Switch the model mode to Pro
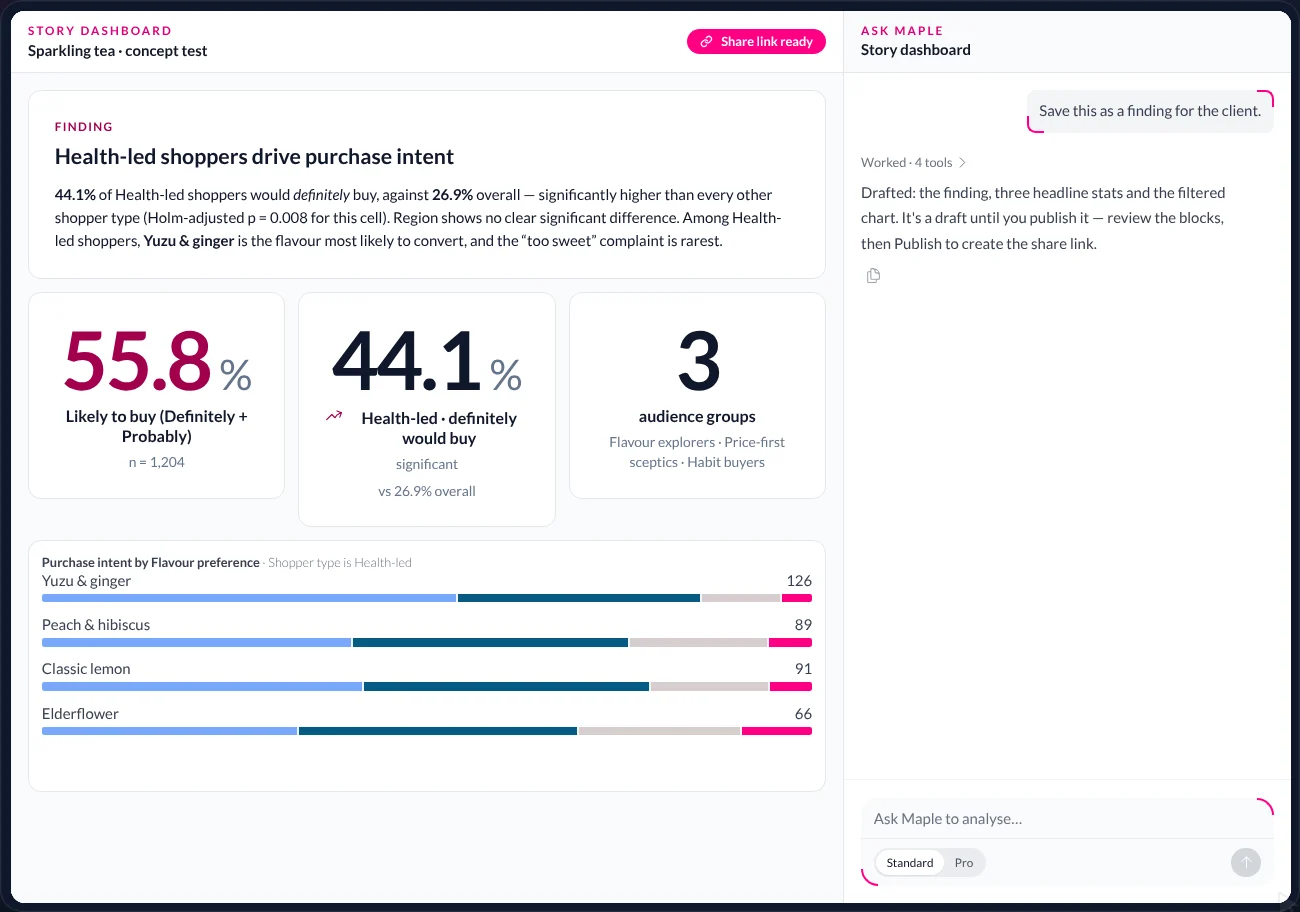Image resolution: width=1300 pixels, height=912 pixels. (x=964, y=863)
